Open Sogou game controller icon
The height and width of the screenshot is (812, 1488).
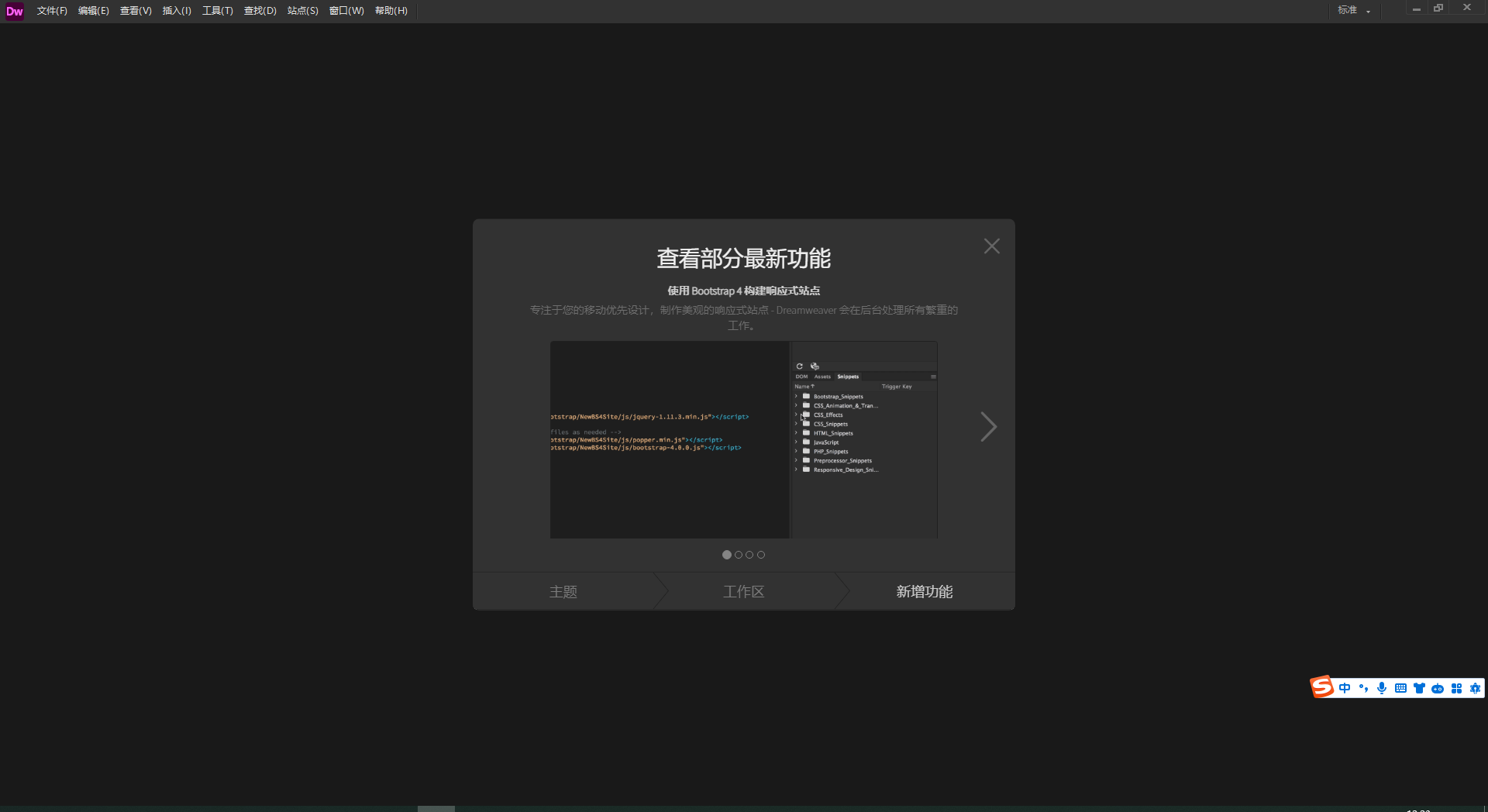[x=1438, y=688]
